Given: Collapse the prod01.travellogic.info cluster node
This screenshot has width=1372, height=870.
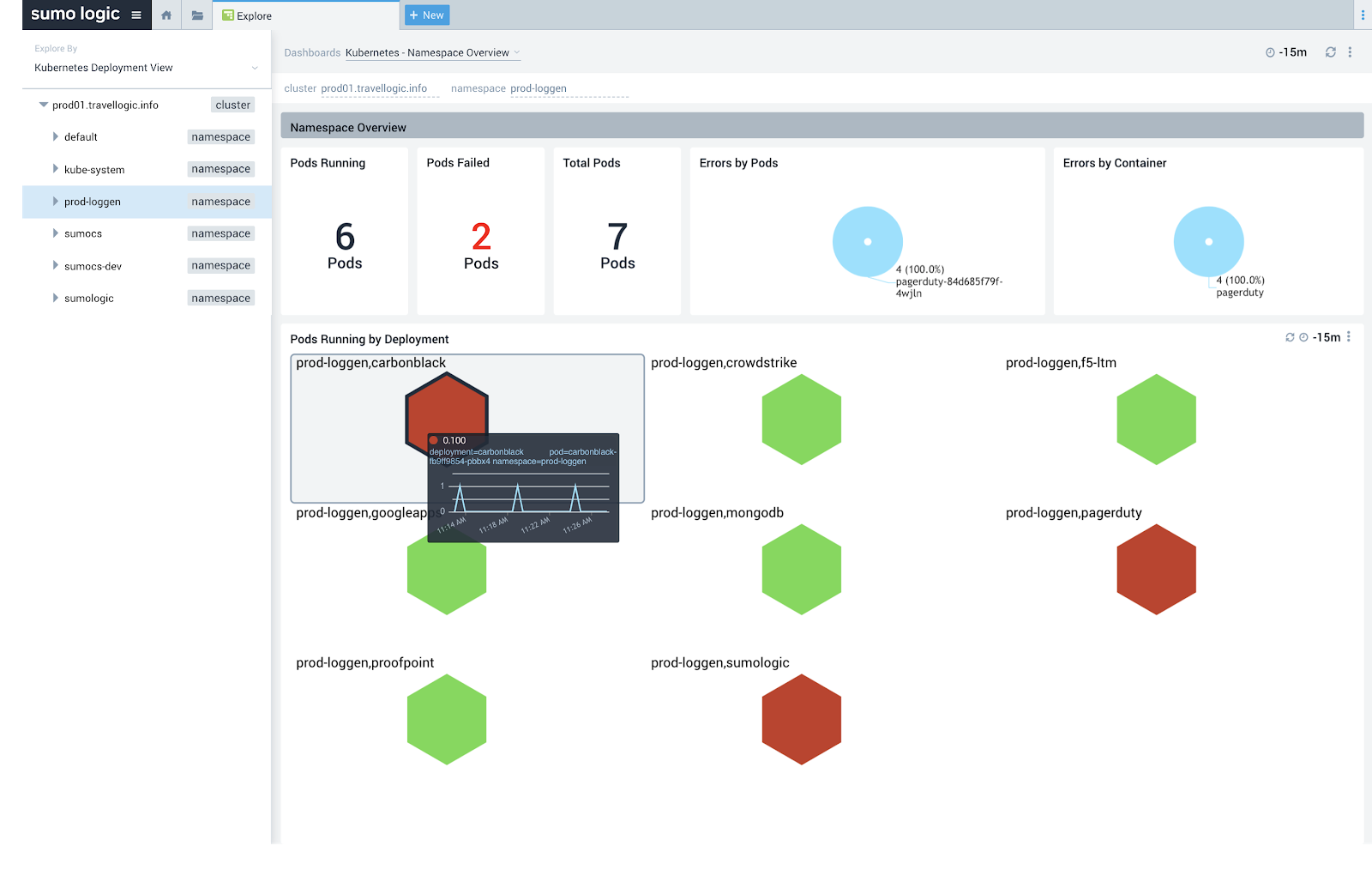Looking at the screenshot, I should pos(44,105).
